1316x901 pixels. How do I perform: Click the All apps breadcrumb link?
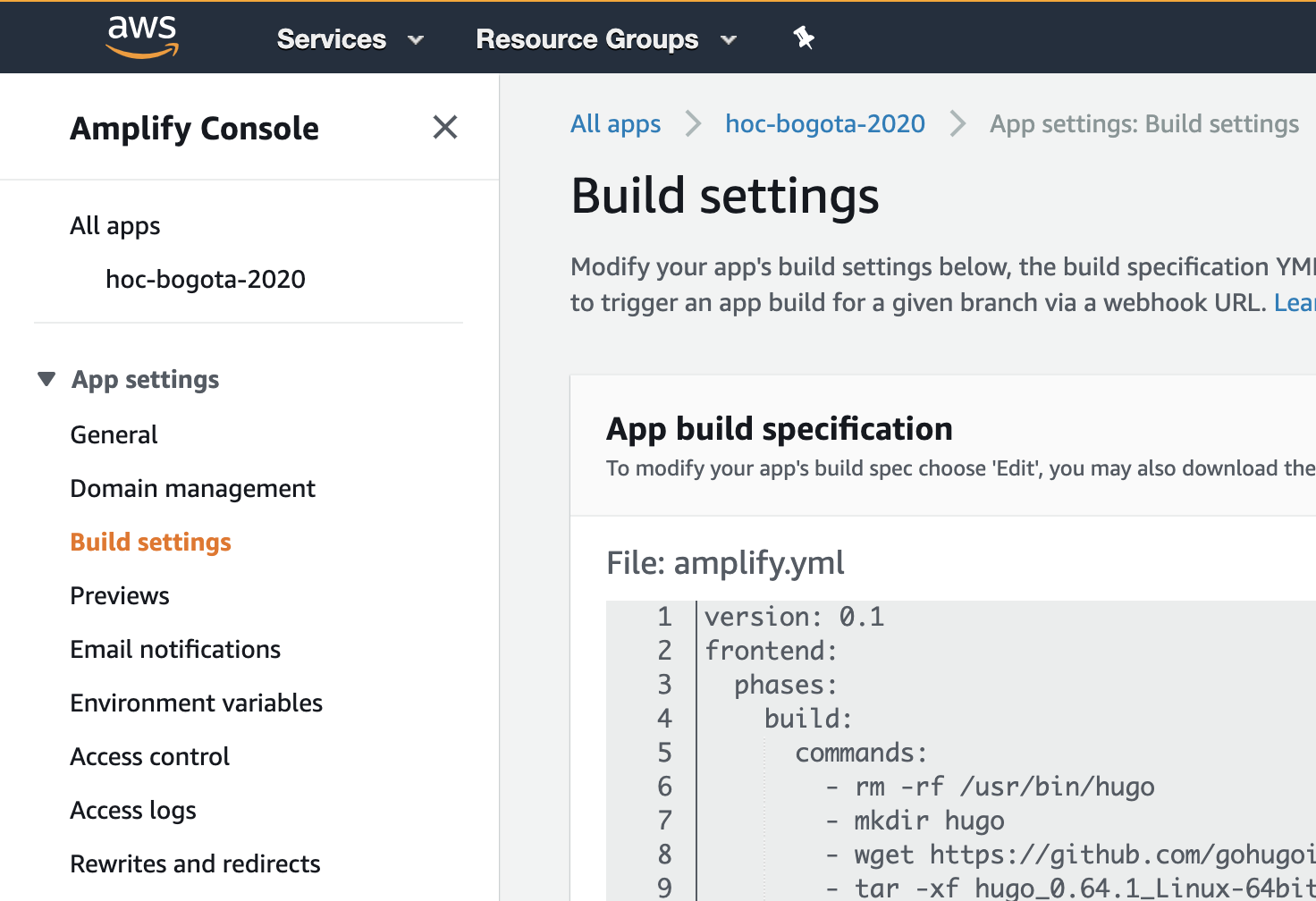tap(615, 123)
